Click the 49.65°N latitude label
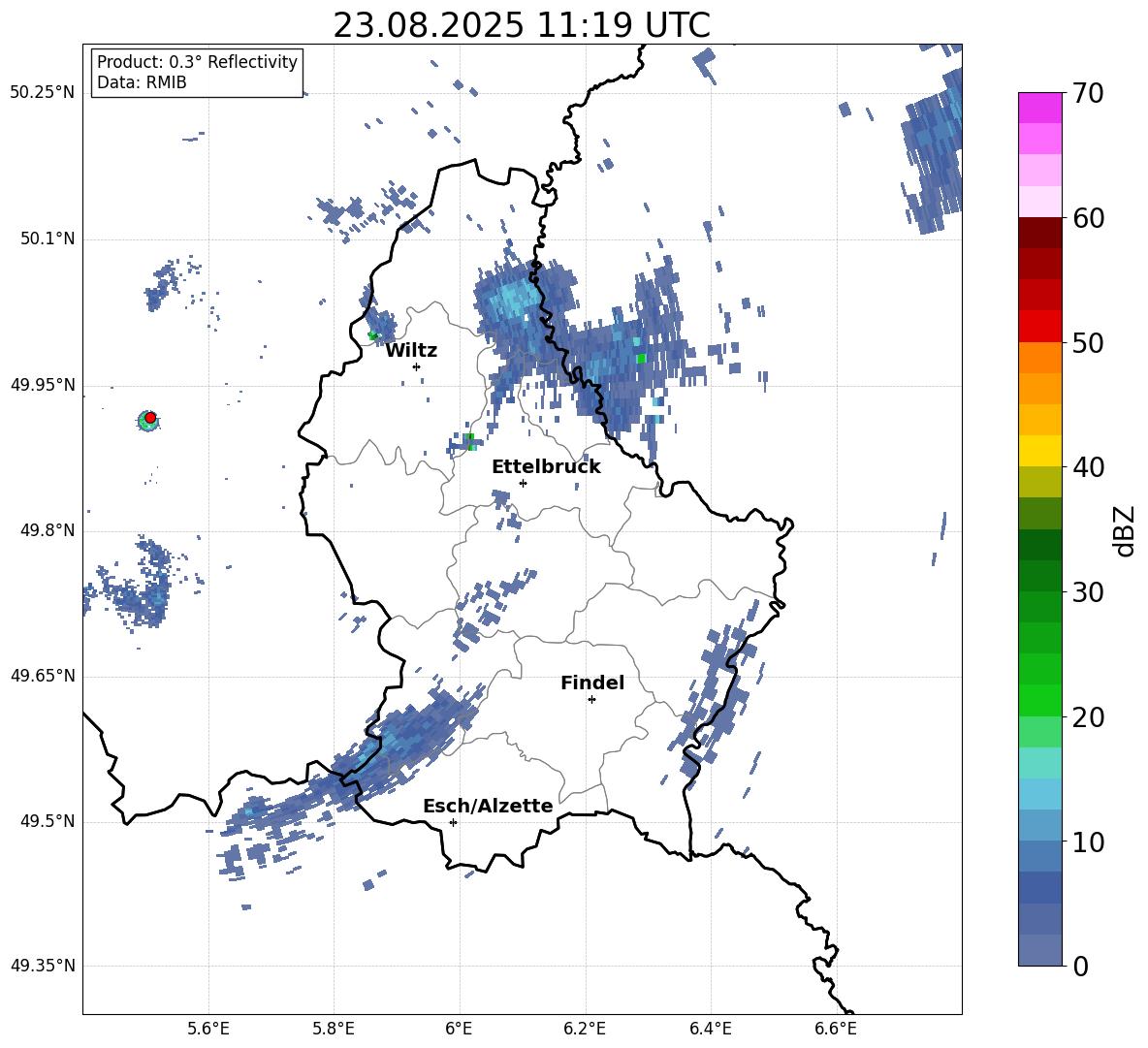Viewport: 1148px width, 1048px height. point(43,676)
